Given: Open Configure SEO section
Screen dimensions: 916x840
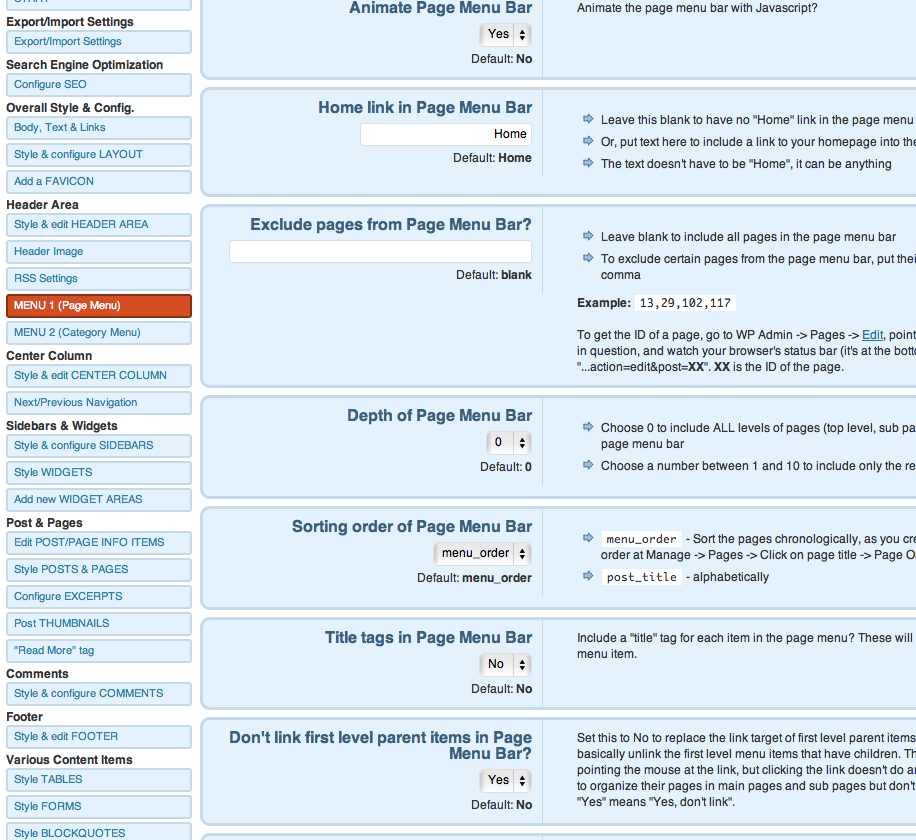Looking at the screenshot, I should click(99, 85).
